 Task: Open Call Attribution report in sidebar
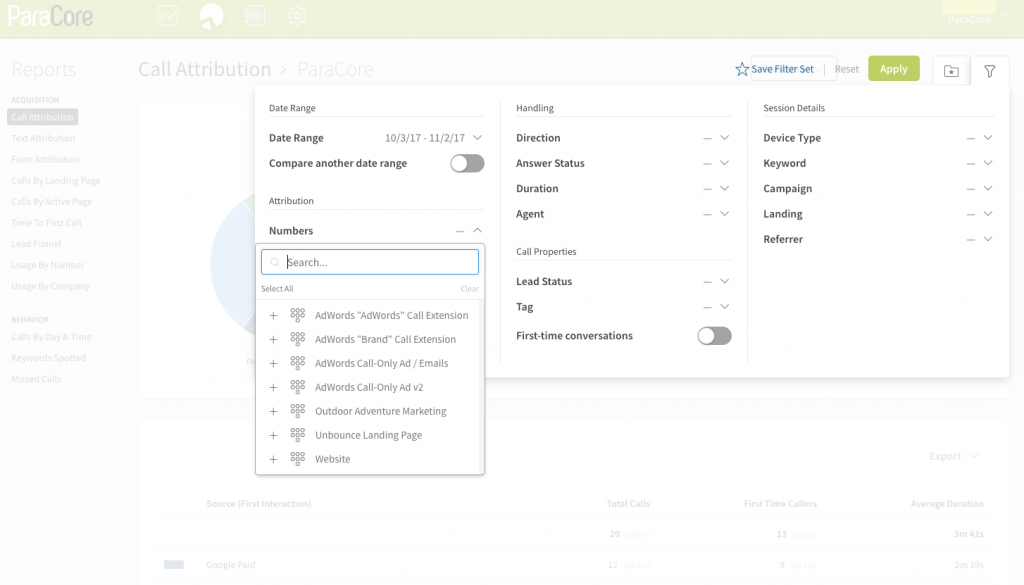(42, 118)
